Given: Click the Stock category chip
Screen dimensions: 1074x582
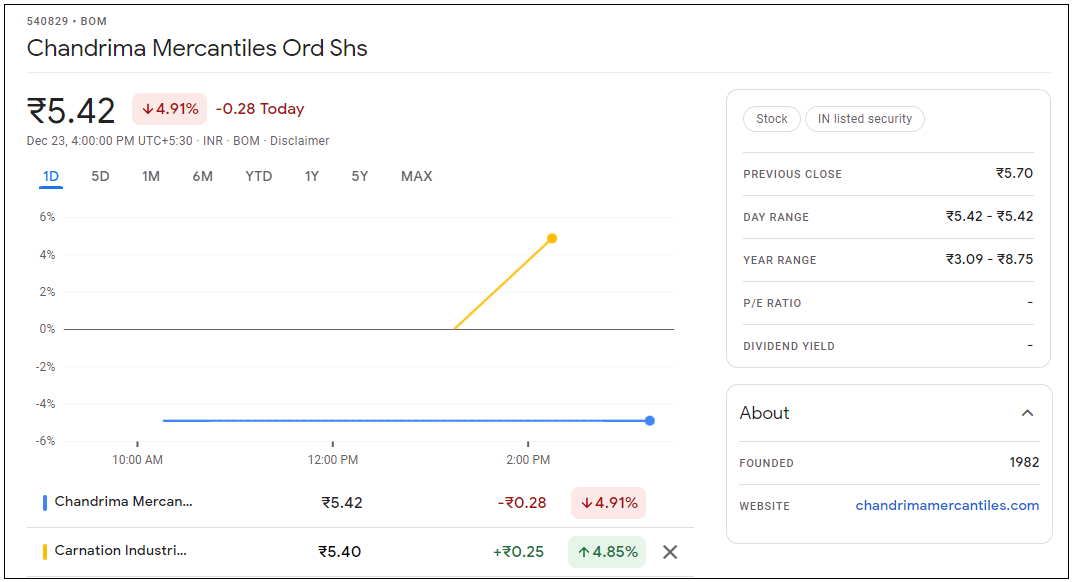Looking at the screenshot, I should pyautogui.click(x=772, y=119).
